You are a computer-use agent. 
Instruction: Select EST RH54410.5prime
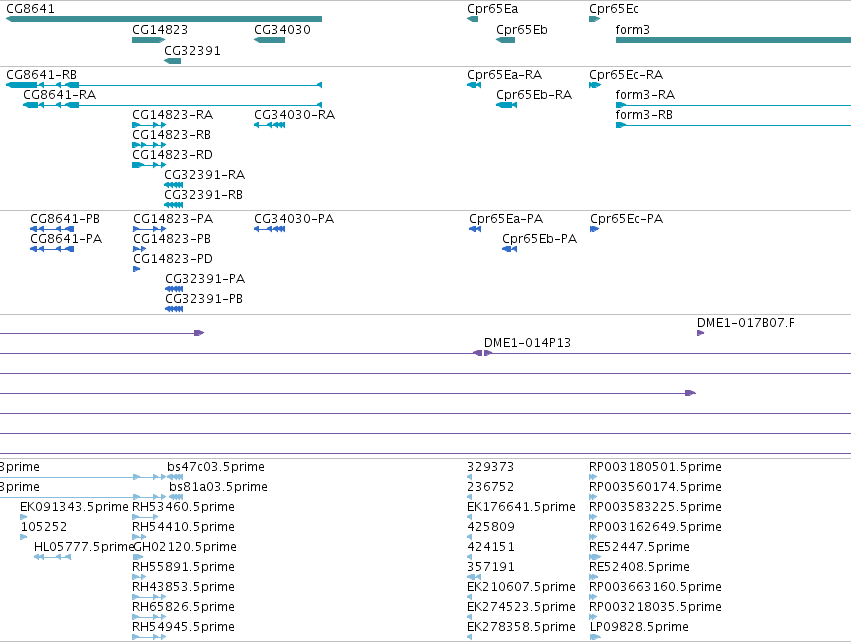tap(139, 537)
